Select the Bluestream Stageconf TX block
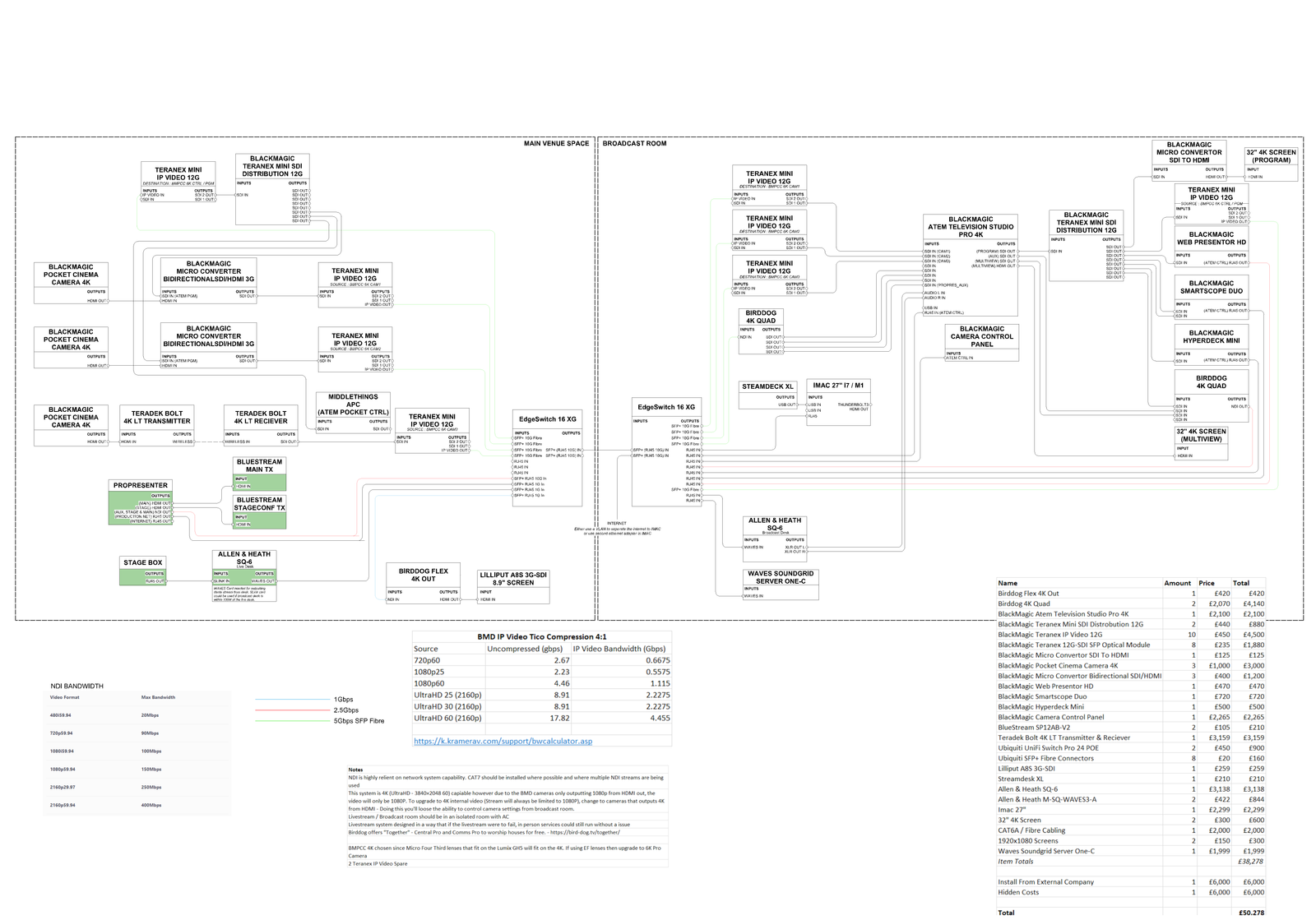The image size is (1316, 920). [x=259, y=512]
